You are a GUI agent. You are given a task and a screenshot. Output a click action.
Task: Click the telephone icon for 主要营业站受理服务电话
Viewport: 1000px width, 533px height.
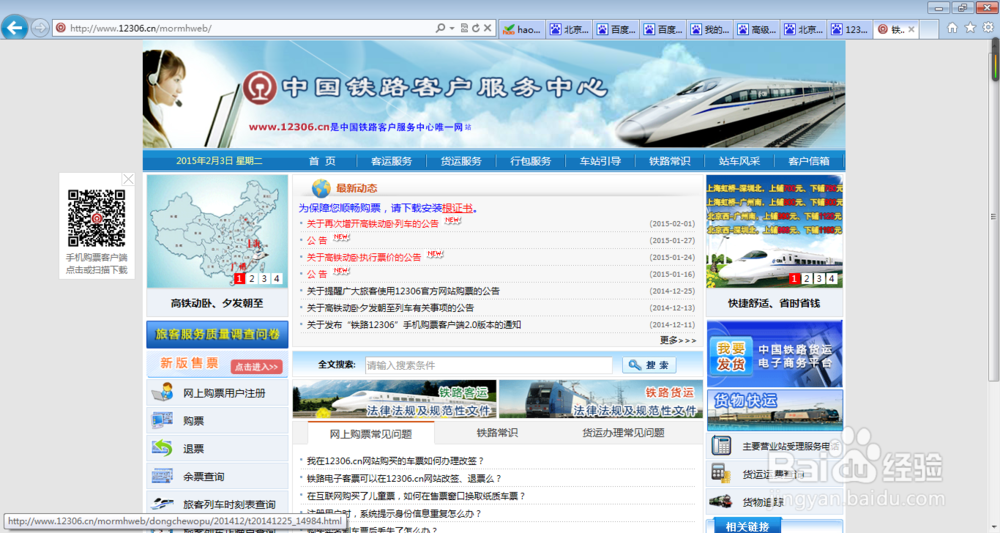tap(721, 446)
